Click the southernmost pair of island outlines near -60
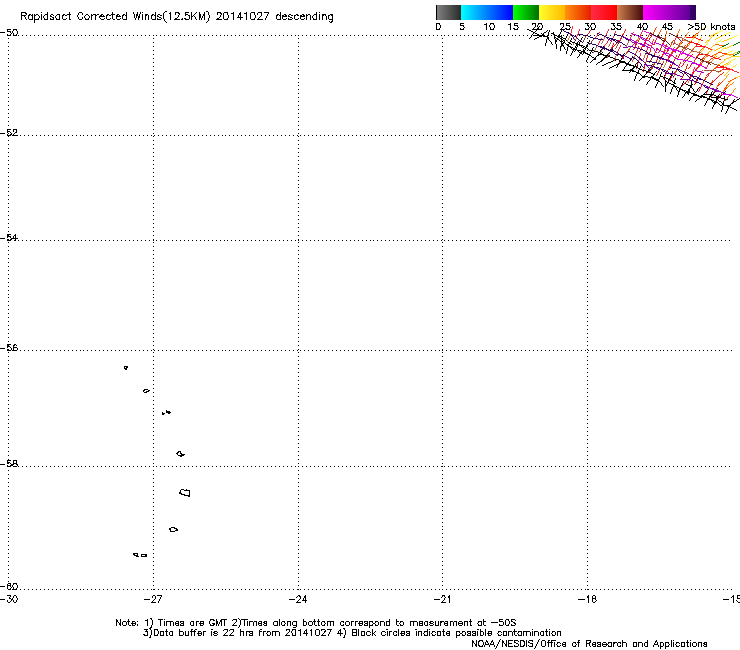Viewport: 740px width, 650px height. click(x=140, y=555)
